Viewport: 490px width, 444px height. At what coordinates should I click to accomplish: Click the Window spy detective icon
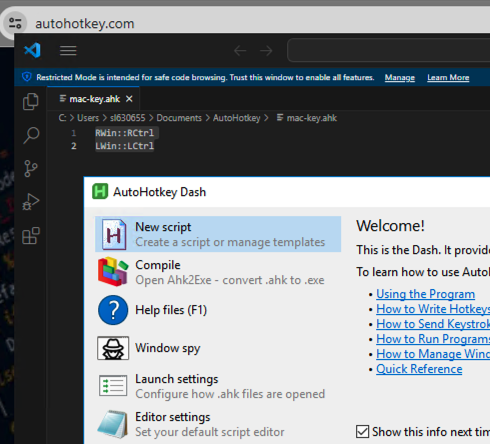(x=113, y=348)
